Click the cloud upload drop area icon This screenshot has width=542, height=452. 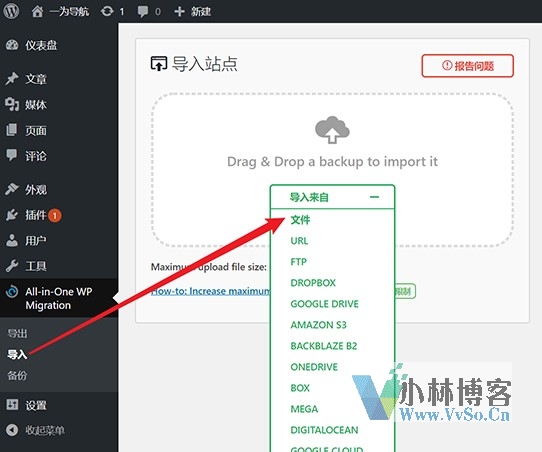coord(332,130)
